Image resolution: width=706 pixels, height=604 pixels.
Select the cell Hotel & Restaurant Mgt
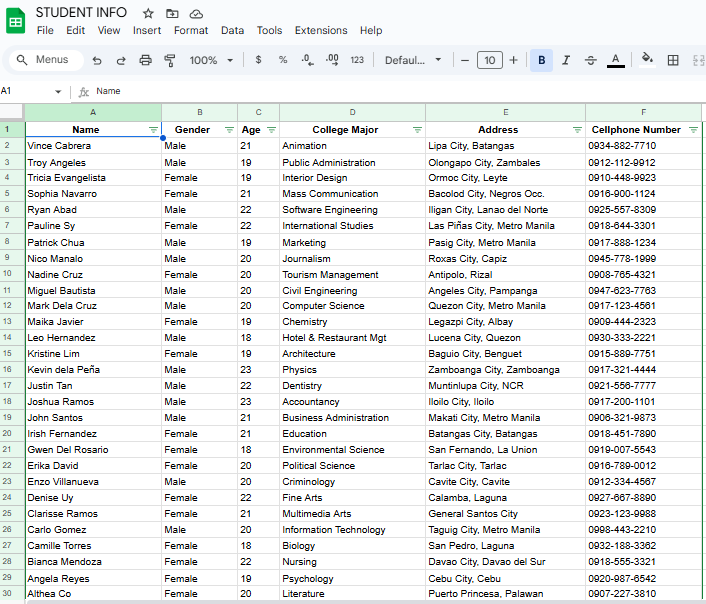353,338
